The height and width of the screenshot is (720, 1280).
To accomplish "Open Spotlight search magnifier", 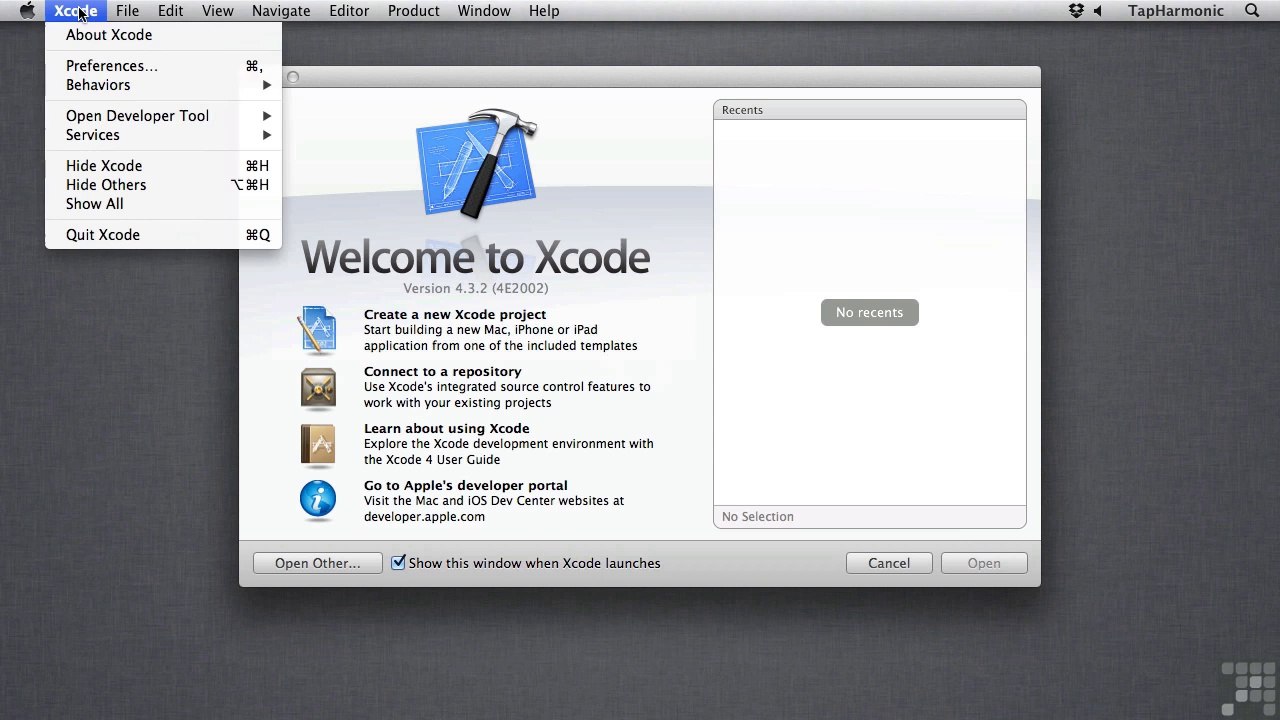I will (1252, 11).
